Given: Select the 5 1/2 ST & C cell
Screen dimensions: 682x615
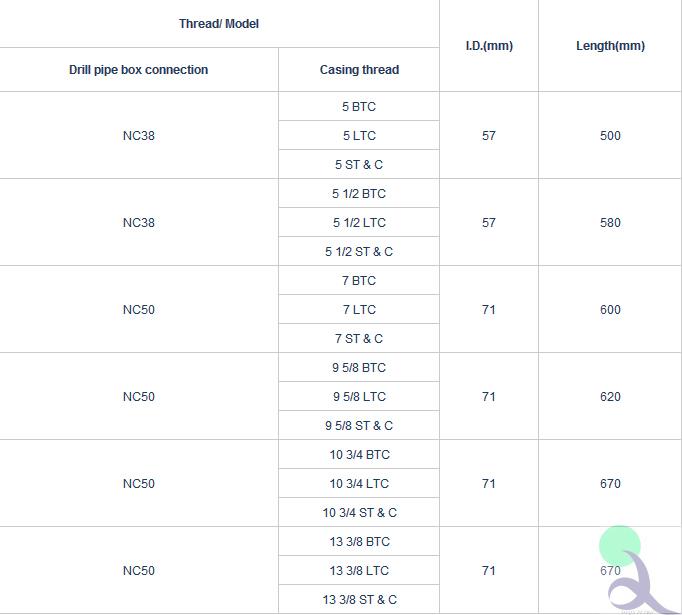Looking at the screenshot, I should (x=359, y=251).
